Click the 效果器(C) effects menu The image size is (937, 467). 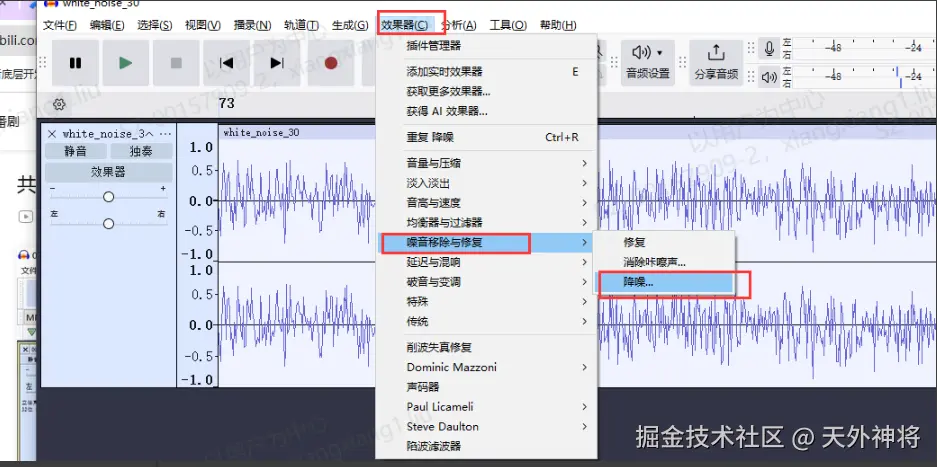pyautogui.click(x=404, y=25)
